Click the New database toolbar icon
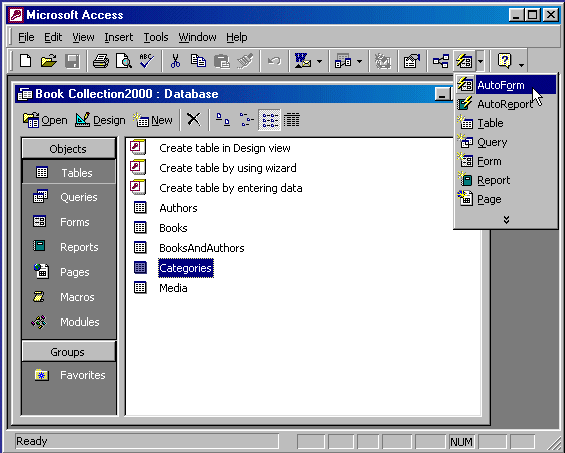The width and height of the screenshot is (565, 453). point(25,61)
